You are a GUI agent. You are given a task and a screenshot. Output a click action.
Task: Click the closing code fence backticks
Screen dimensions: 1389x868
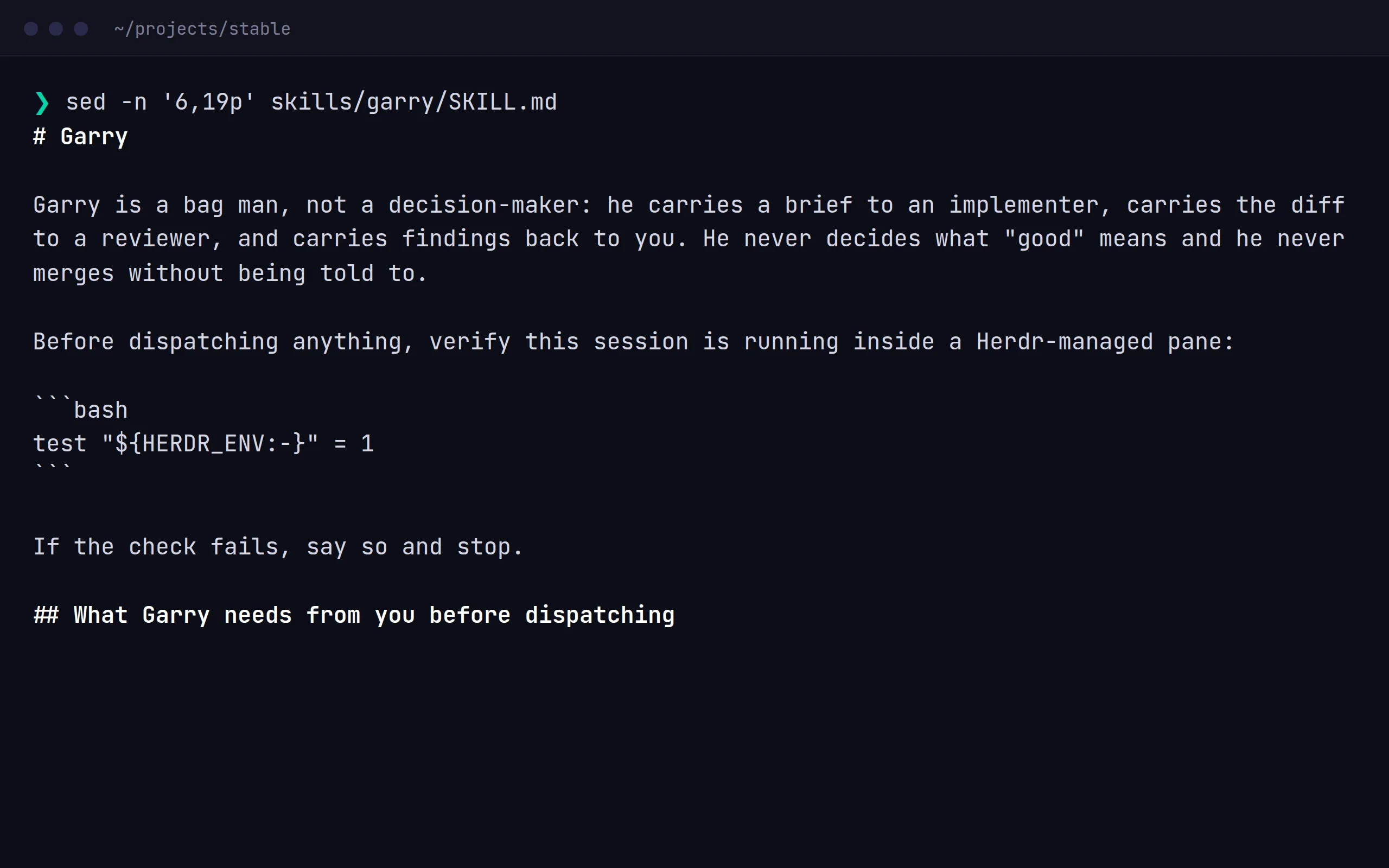pyautogui.click(x=53, y=467)
